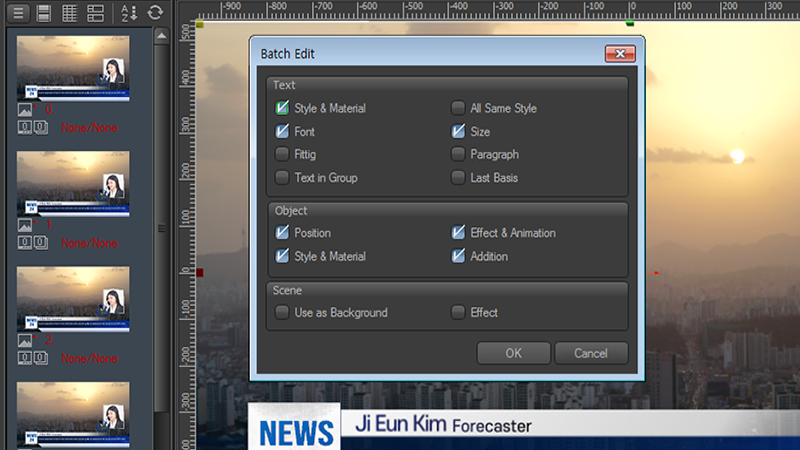Click the red marker on left ruler

199,273
